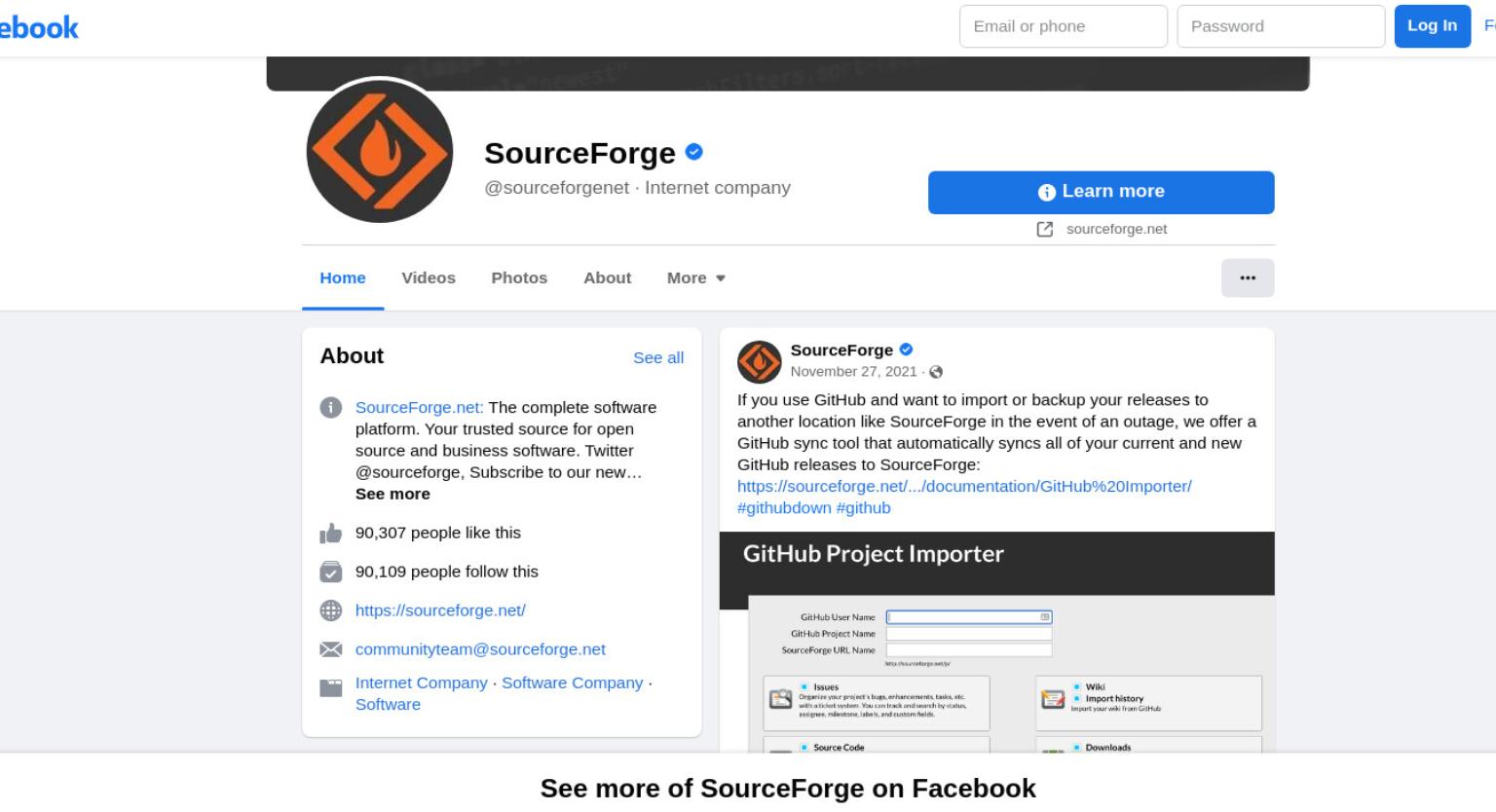Click the thumbs-up likes icon
The image size is (1496, 812).
(x=331, y=534)
